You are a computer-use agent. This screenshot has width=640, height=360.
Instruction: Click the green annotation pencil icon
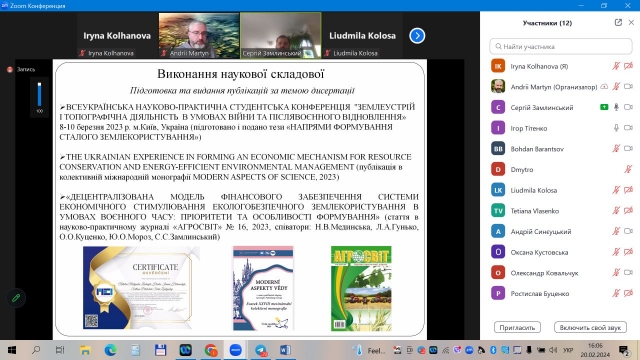(x=16, y=298)
